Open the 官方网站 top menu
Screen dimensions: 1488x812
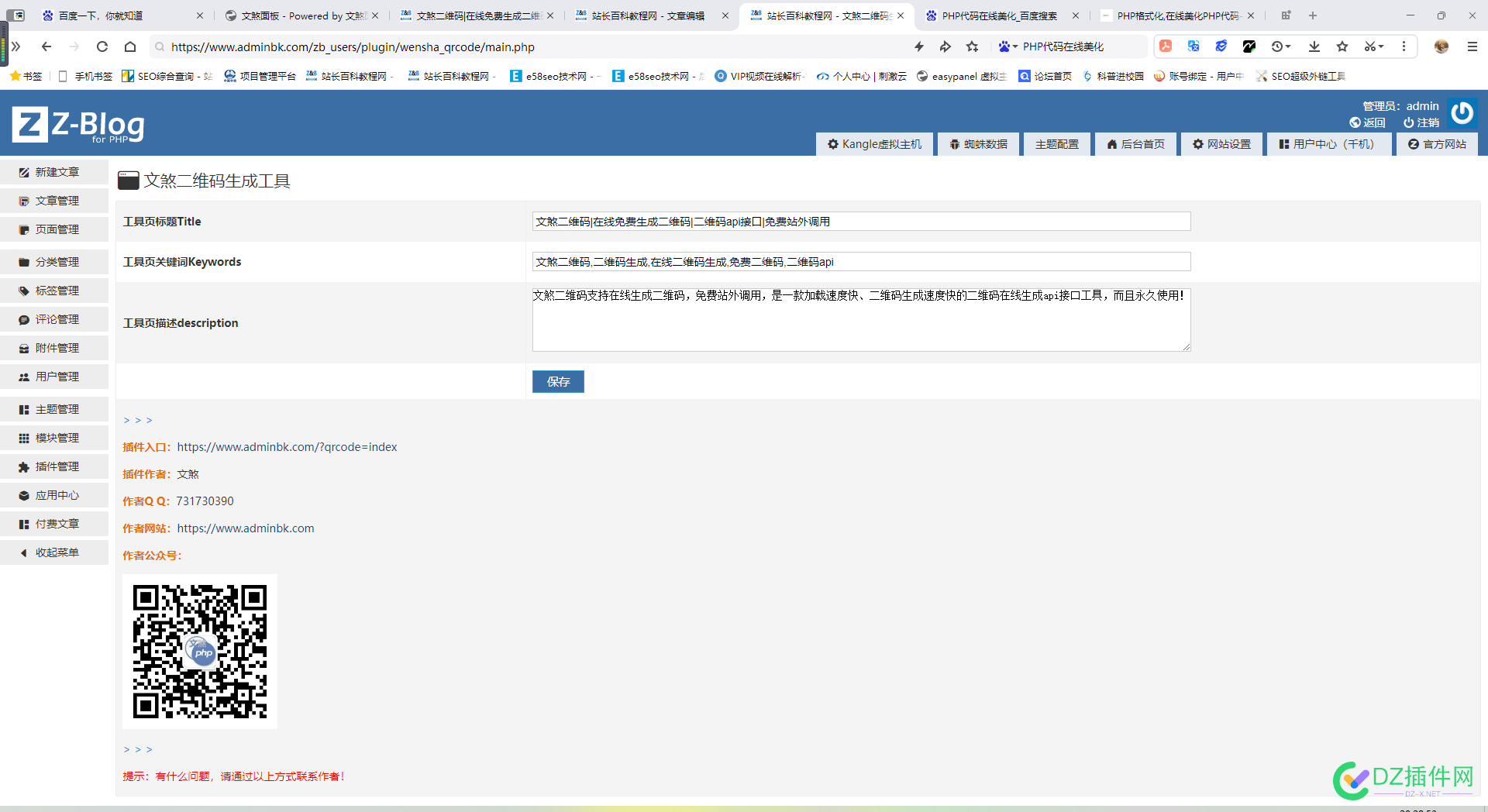coord(1437,144)
